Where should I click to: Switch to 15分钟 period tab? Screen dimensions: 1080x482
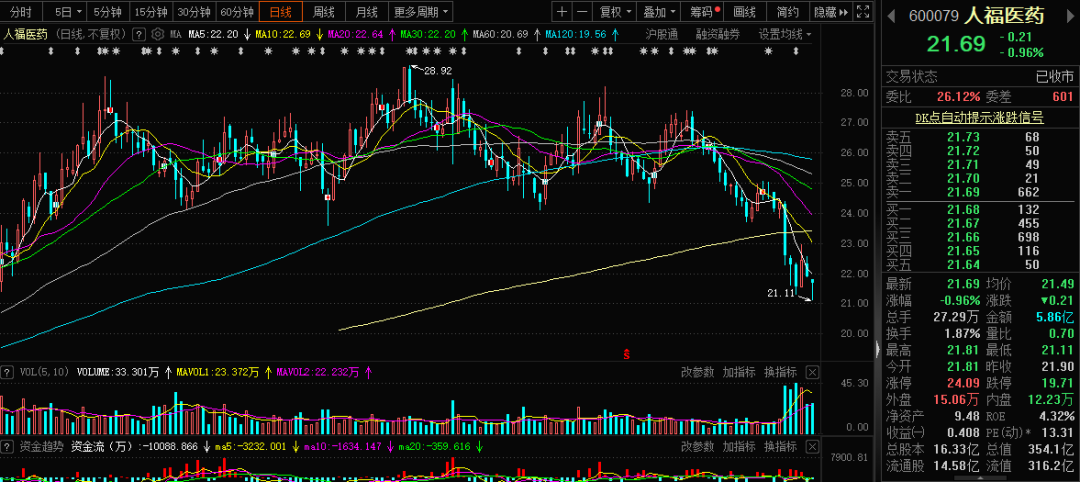point(152,12)
